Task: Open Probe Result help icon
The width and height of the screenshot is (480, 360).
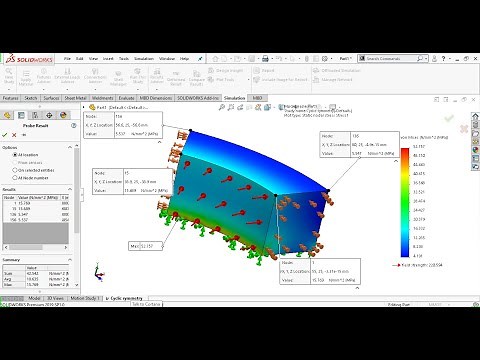Action: [x=74, y=125]
